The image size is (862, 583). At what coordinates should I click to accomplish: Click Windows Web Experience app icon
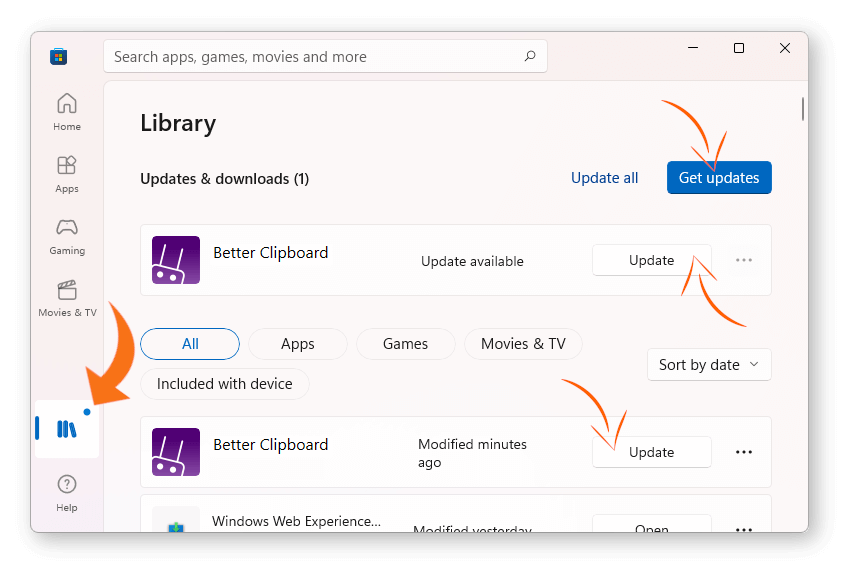[176, 520]
